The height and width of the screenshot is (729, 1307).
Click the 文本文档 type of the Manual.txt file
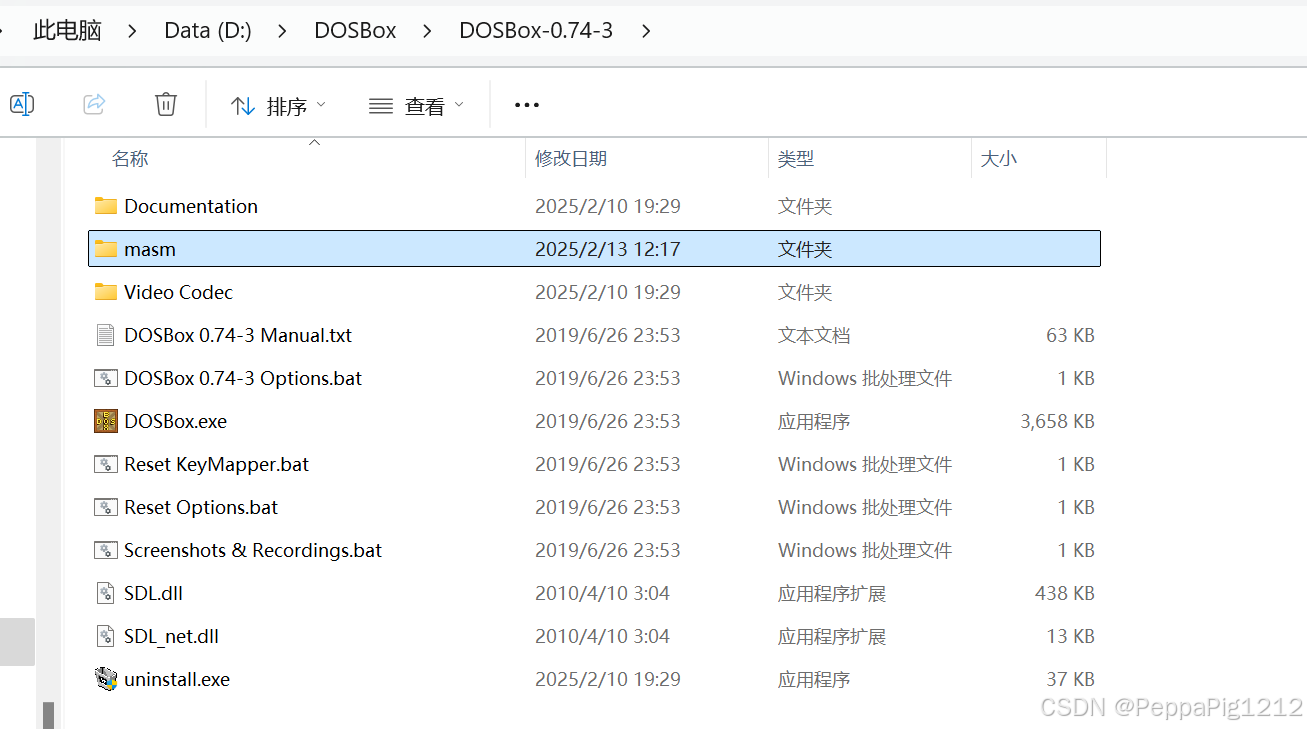814,335
